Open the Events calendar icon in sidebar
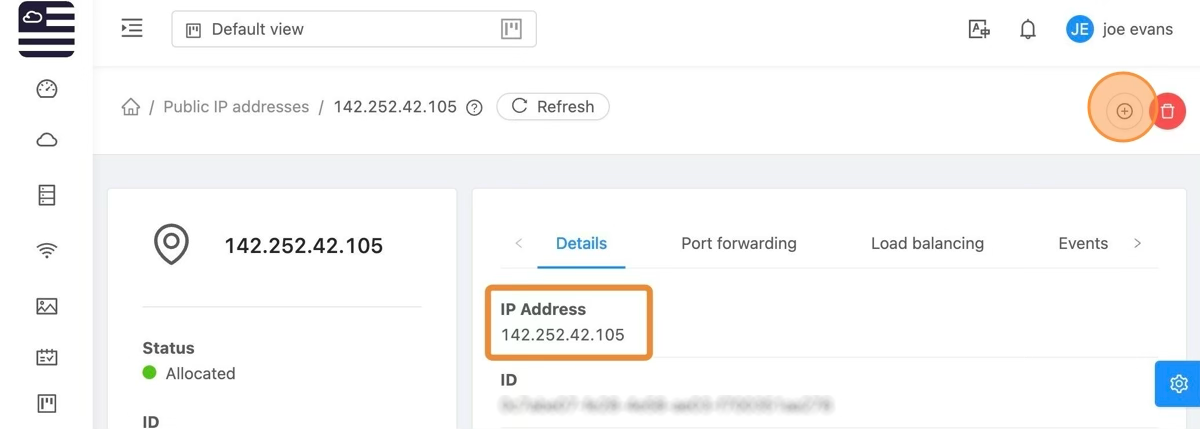1200x429 pixels. click(47, 356)
